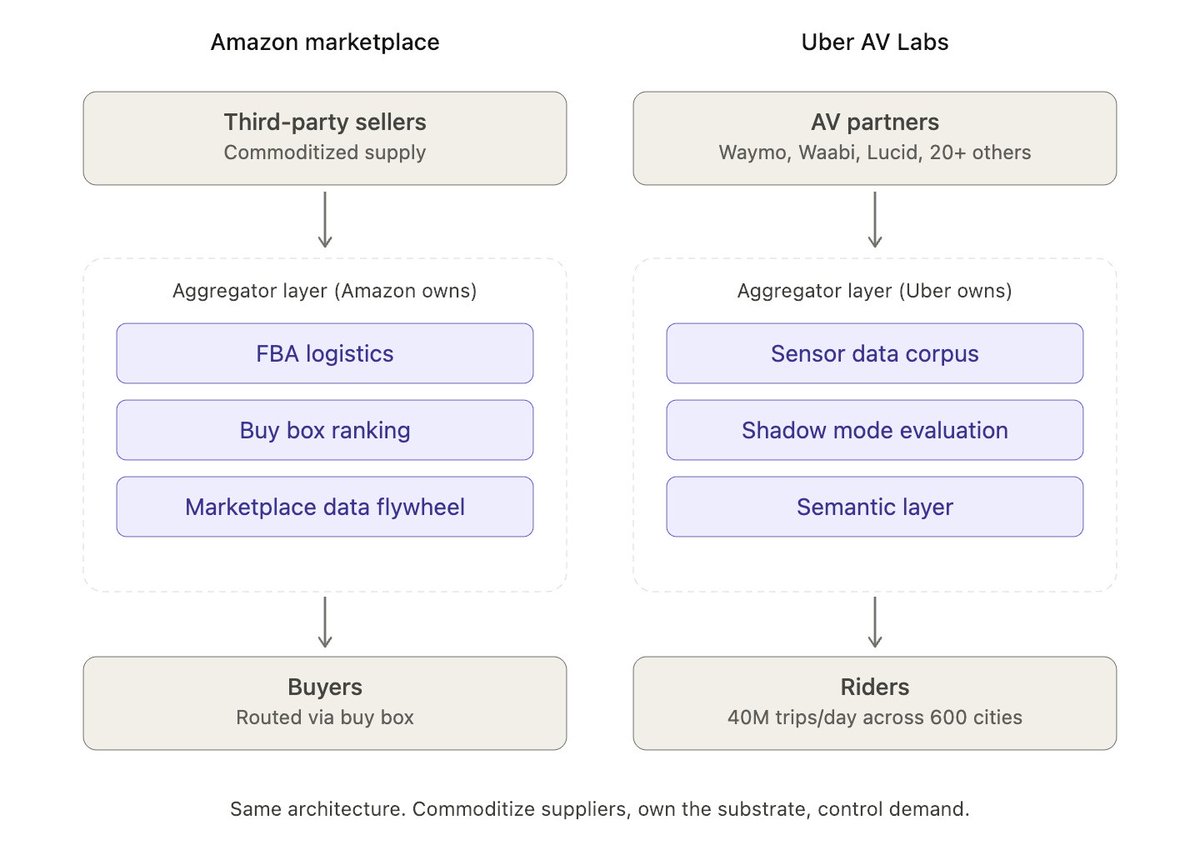The height and width of the screenshot is (850, 1200).
Task: Click the Same architecture caption text
Action: (x=600, y=809)
